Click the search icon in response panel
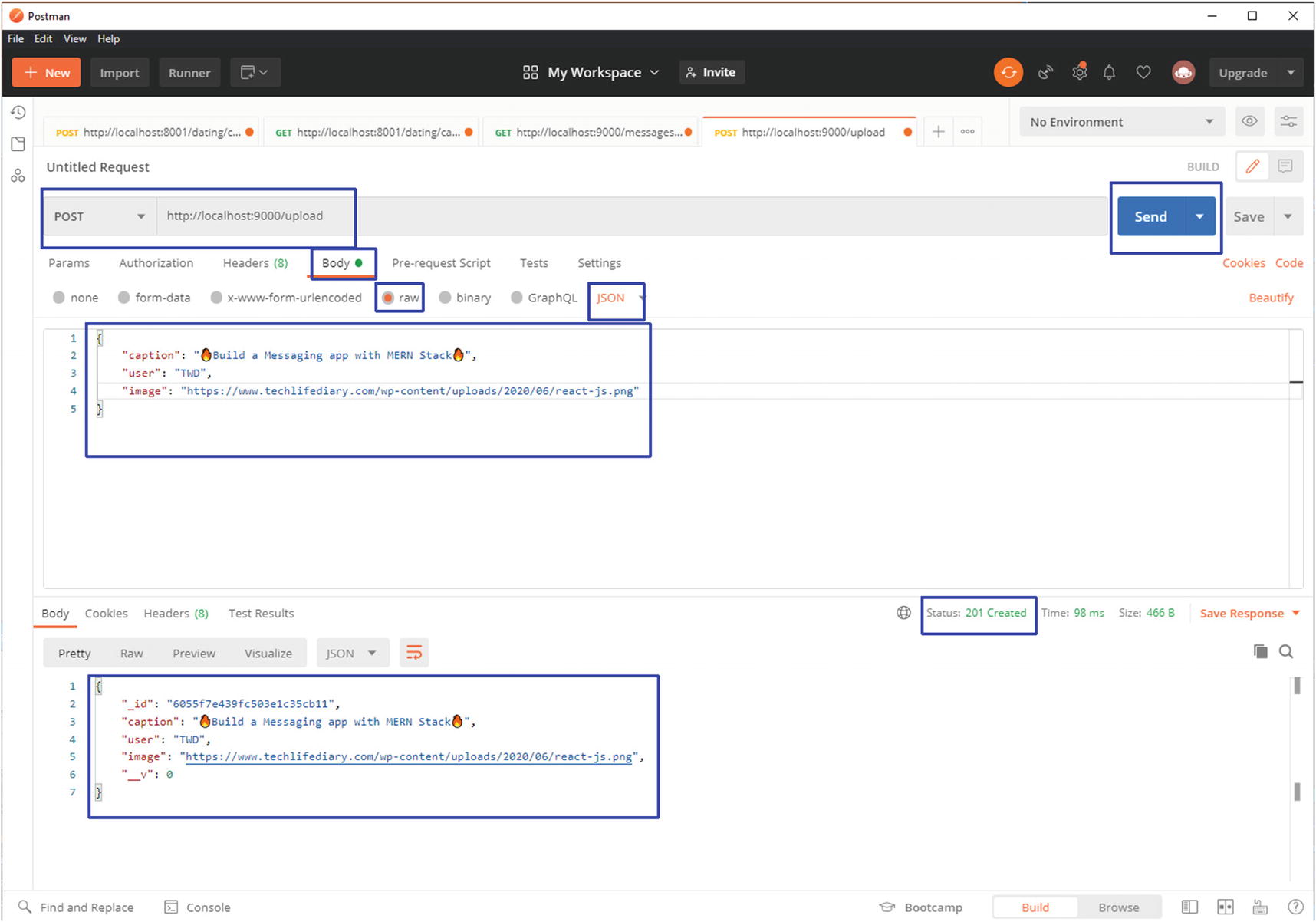The image size is (1316, 922). click(x=1286, y=651)
